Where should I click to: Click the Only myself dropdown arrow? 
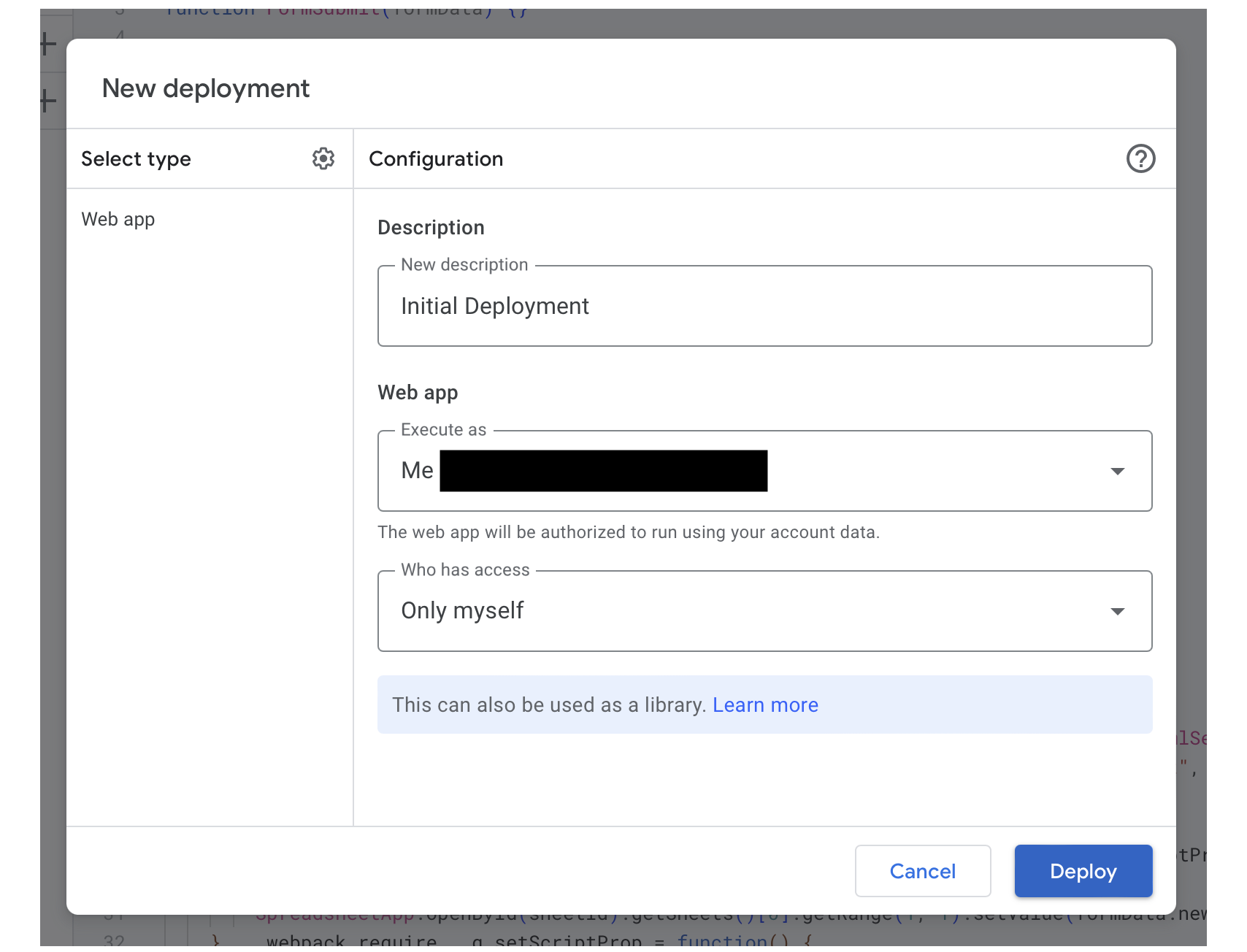(1117, 611)
